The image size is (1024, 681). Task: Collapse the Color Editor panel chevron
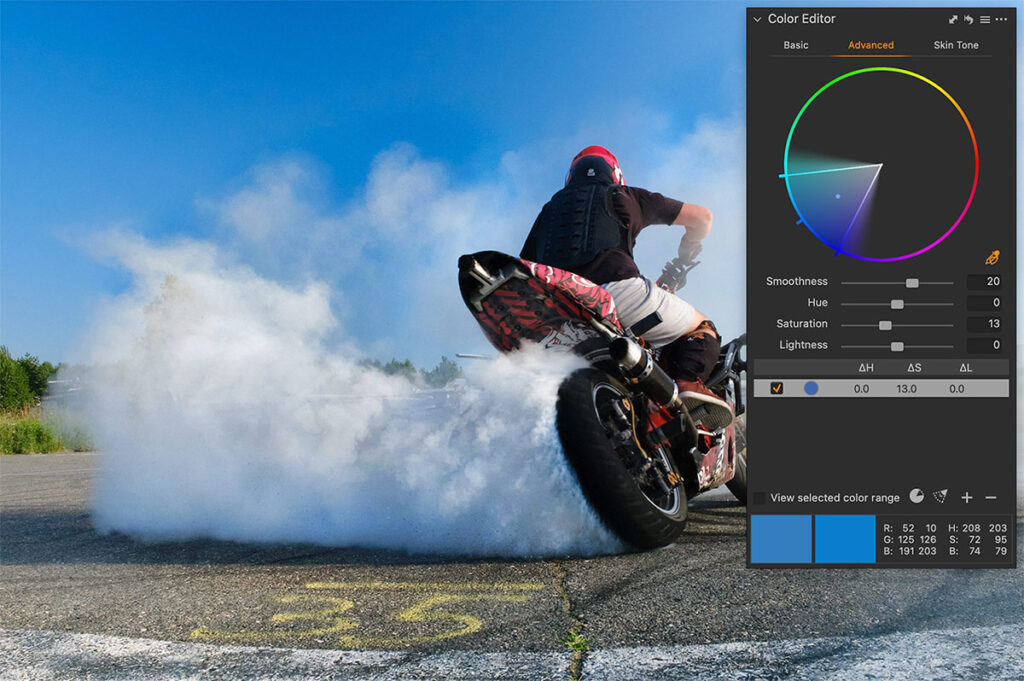[756, 18]
